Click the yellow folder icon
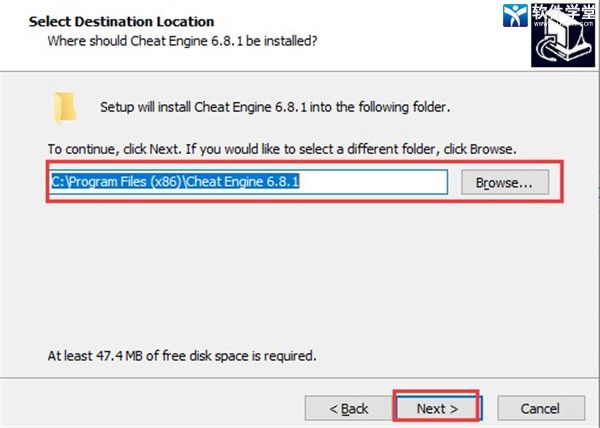 (66, 106)
